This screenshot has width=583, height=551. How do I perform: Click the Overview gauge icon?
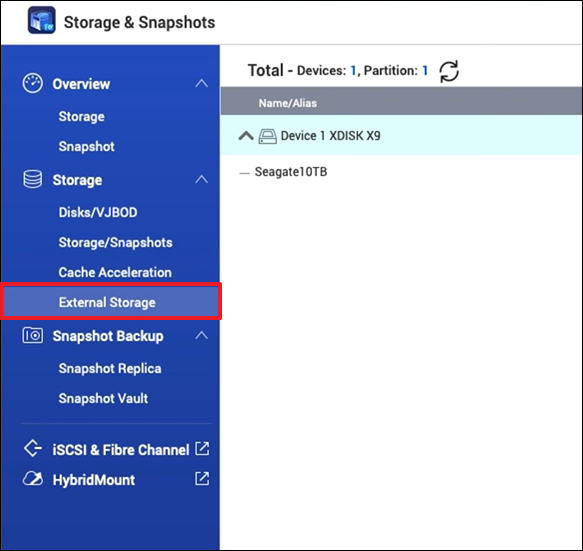point(33,83)
